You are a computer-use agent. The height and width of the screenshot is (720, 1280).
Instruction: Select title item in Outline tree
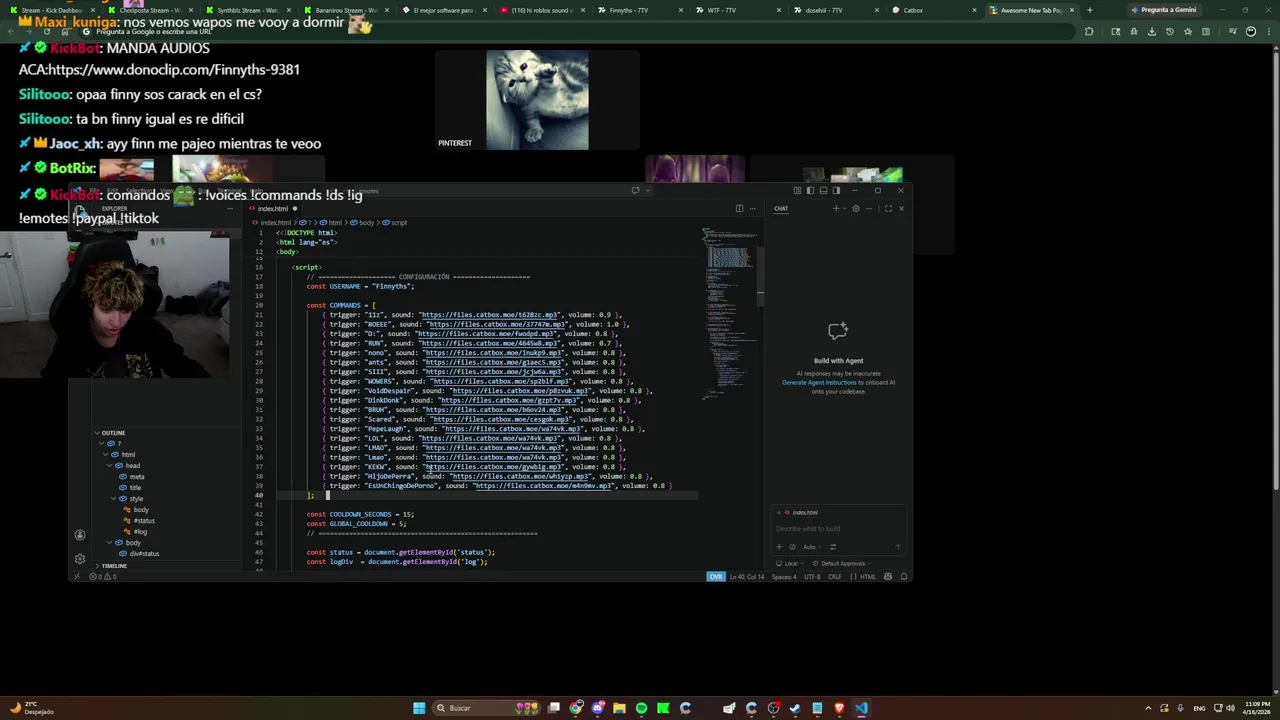pyautogui.click(x=135, y=488)
